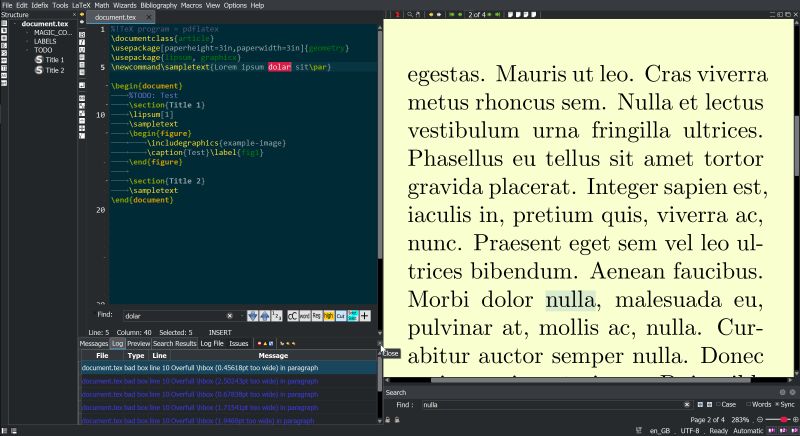Image resolution: width=800 pixels, height=436 pixels.
Task: Click the 283% zoom level label
Action: (x=740, y=420)
